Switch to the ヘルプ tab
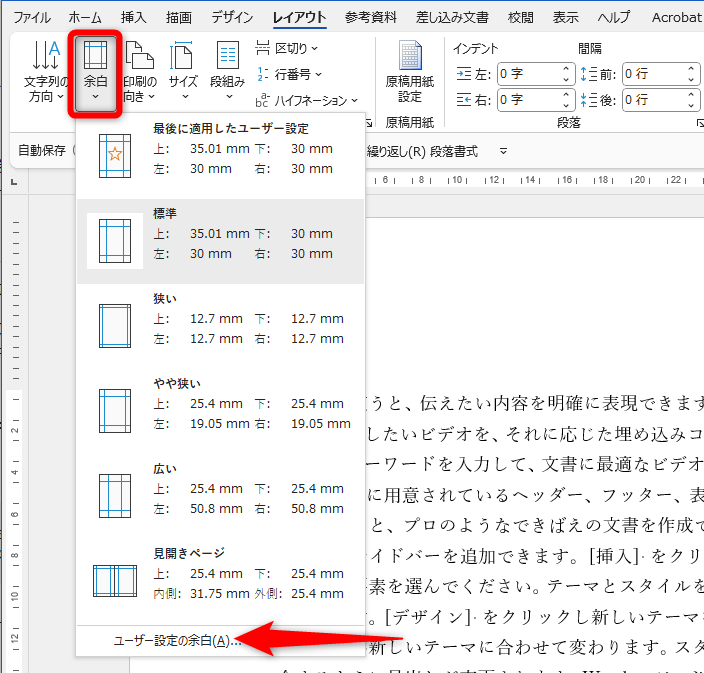This screenshot has height=673, width=704. pos(614,18)
